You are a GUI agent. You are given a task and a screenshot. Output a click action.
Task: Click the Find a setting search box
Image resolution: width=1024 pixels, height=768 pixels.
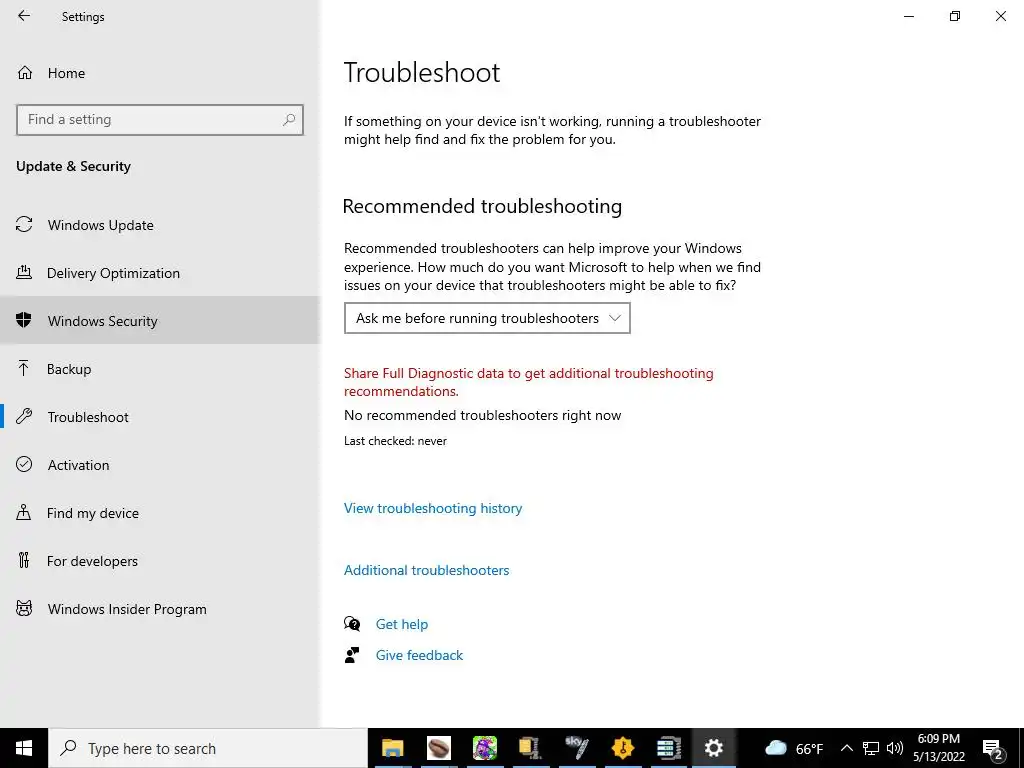coord(160,120)
